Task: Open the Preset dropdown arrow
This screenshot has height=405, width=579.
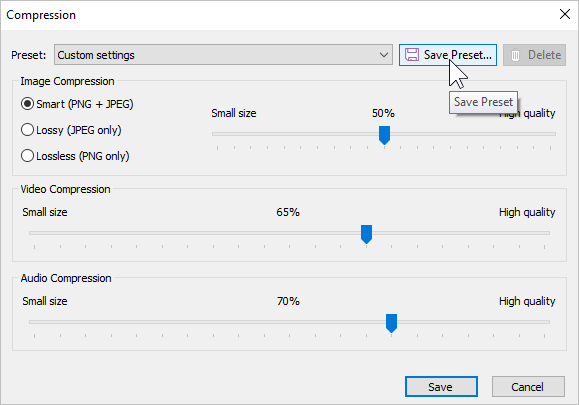Action: pos(384,55)
